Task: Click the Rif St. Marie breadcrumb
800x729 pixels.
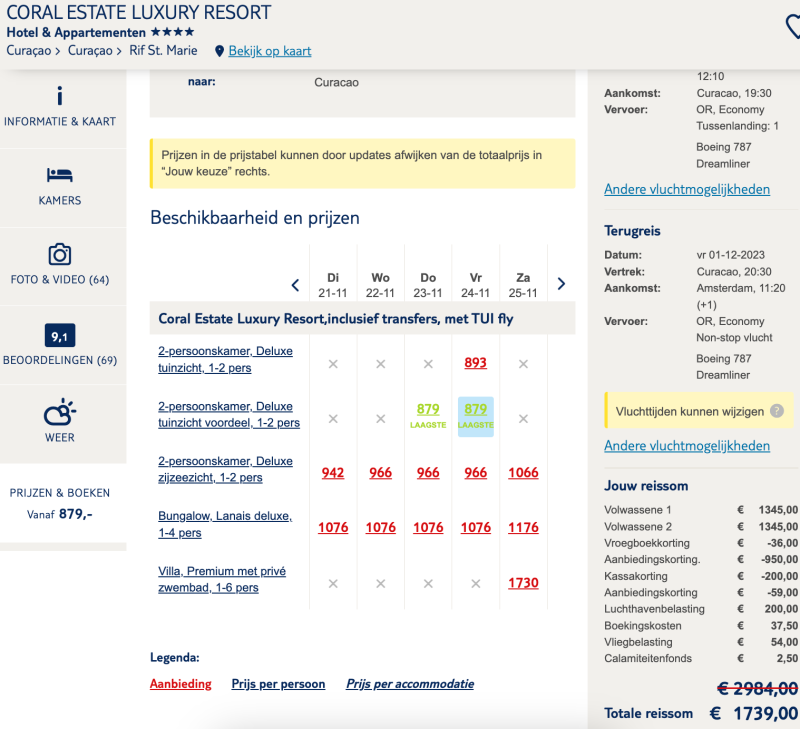Action: point(163,51)
